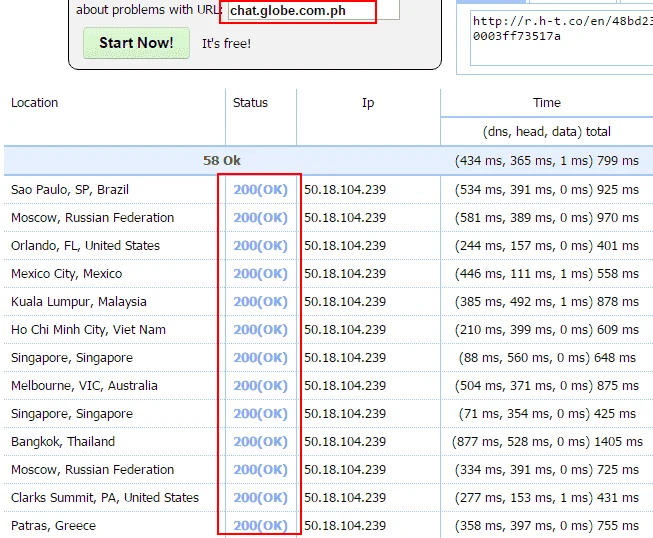Select the Bangkok, Thailand location
653x538 pixels.
[x=63, y=441]
